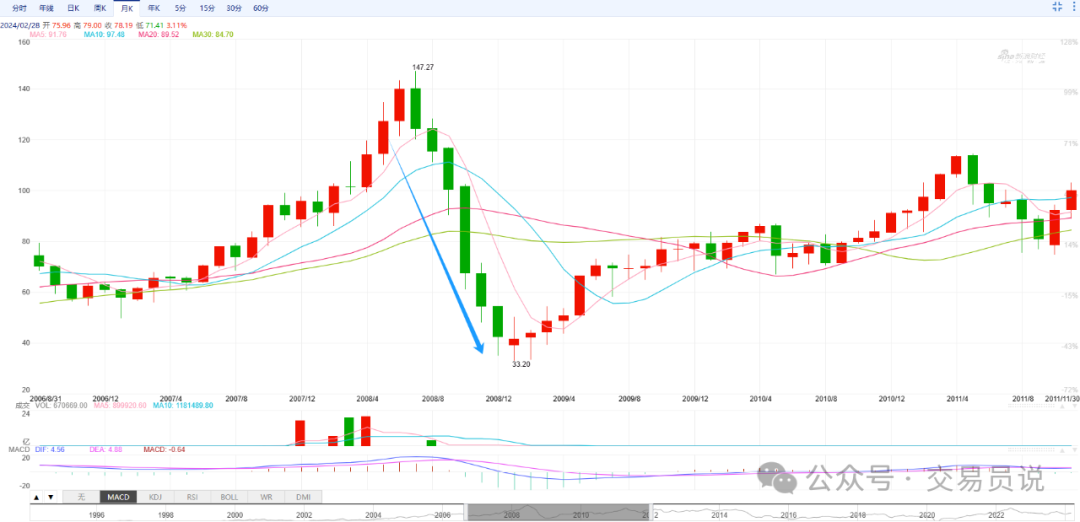Show the 30分 minute chart
1080x522 pixels.
pos(233,8)
